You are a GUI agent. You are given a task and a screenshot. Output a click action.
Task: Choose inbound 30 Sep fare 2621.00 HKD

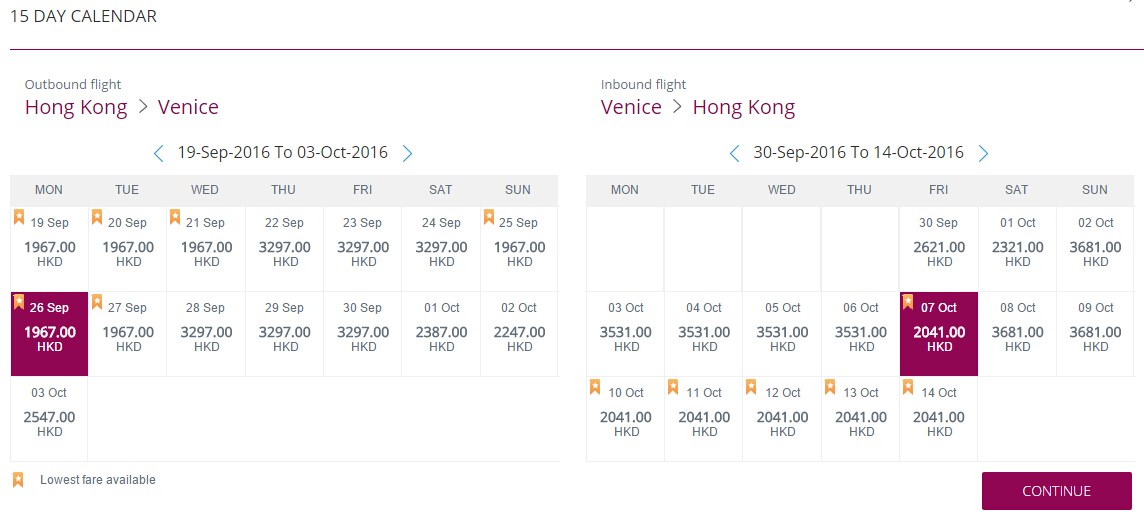(x=938, y=249)
